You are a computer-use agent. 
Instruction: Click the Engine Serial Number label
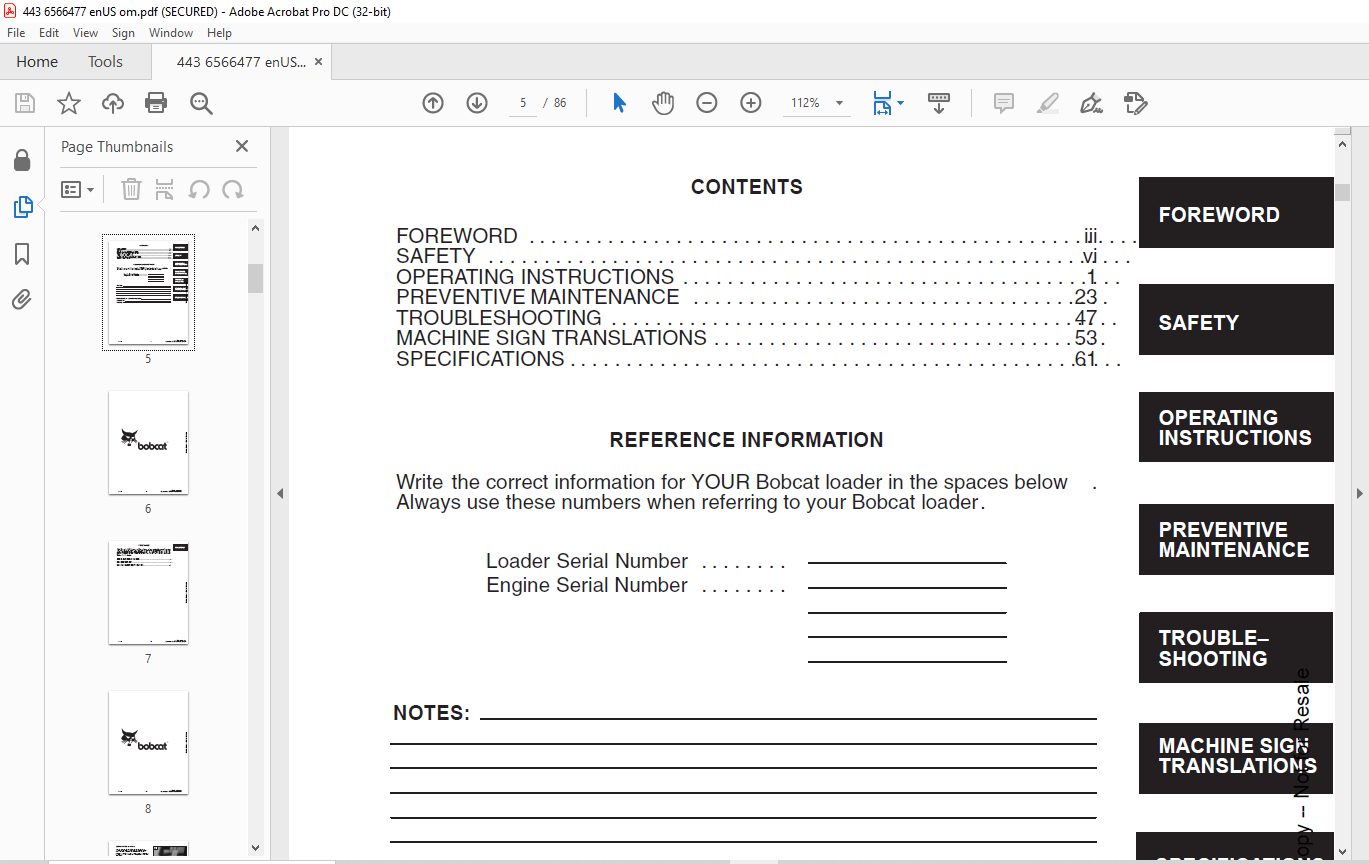587,585
